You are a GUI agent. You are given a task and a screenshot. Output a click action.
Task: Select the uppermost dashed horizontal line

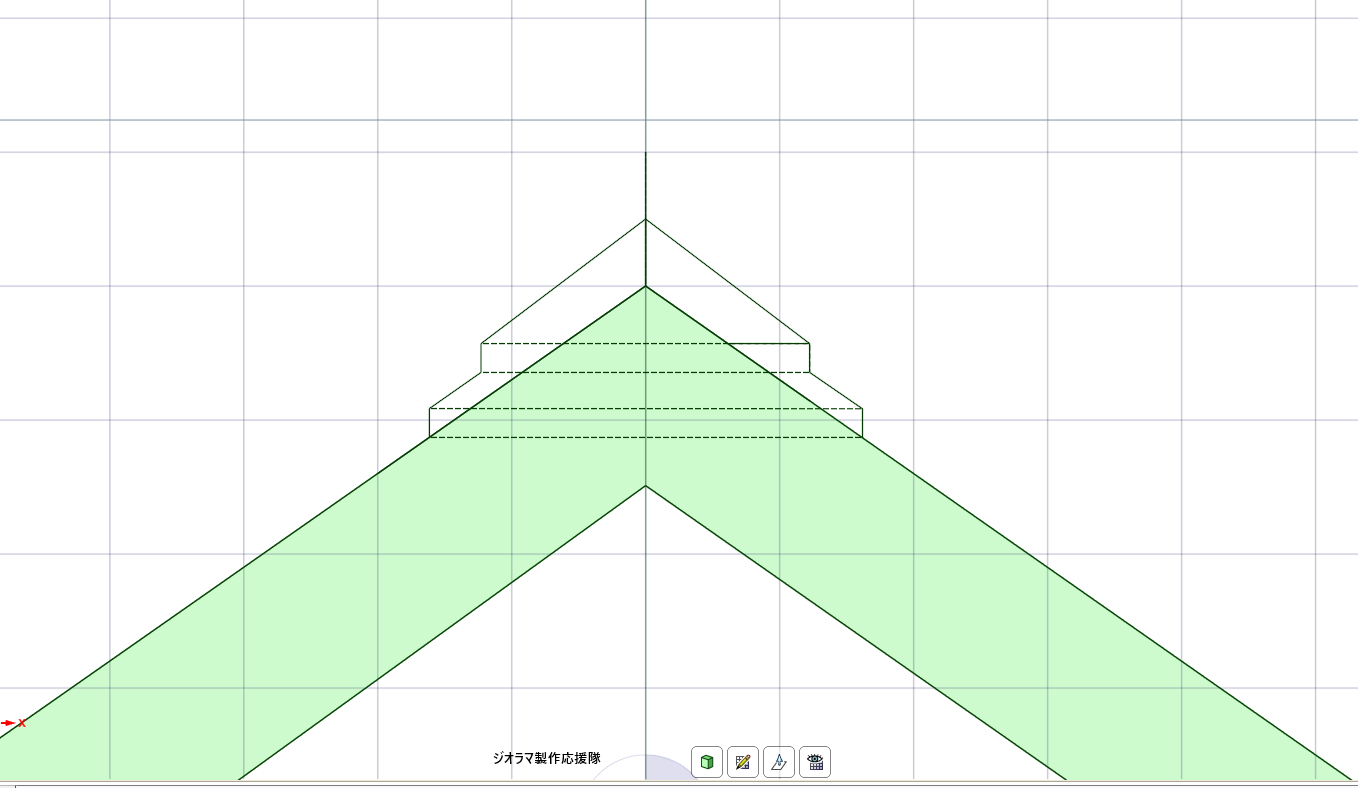[x=600, y=343]
